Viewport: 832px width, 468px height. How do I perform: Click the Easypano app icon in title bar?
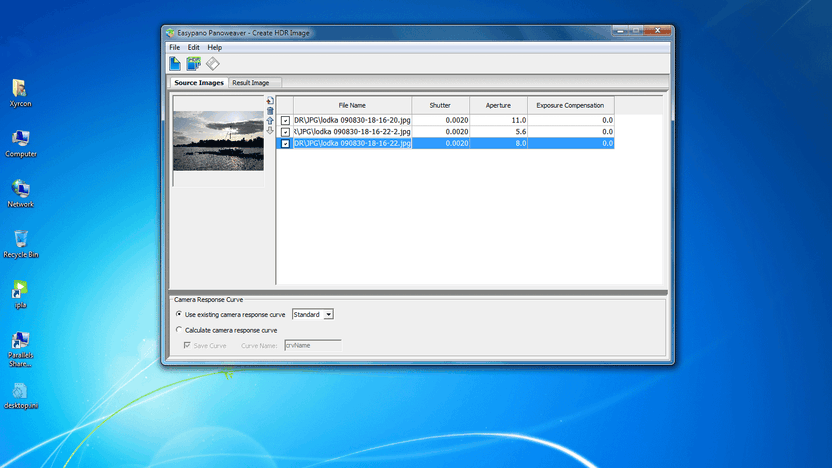(170, 33)
